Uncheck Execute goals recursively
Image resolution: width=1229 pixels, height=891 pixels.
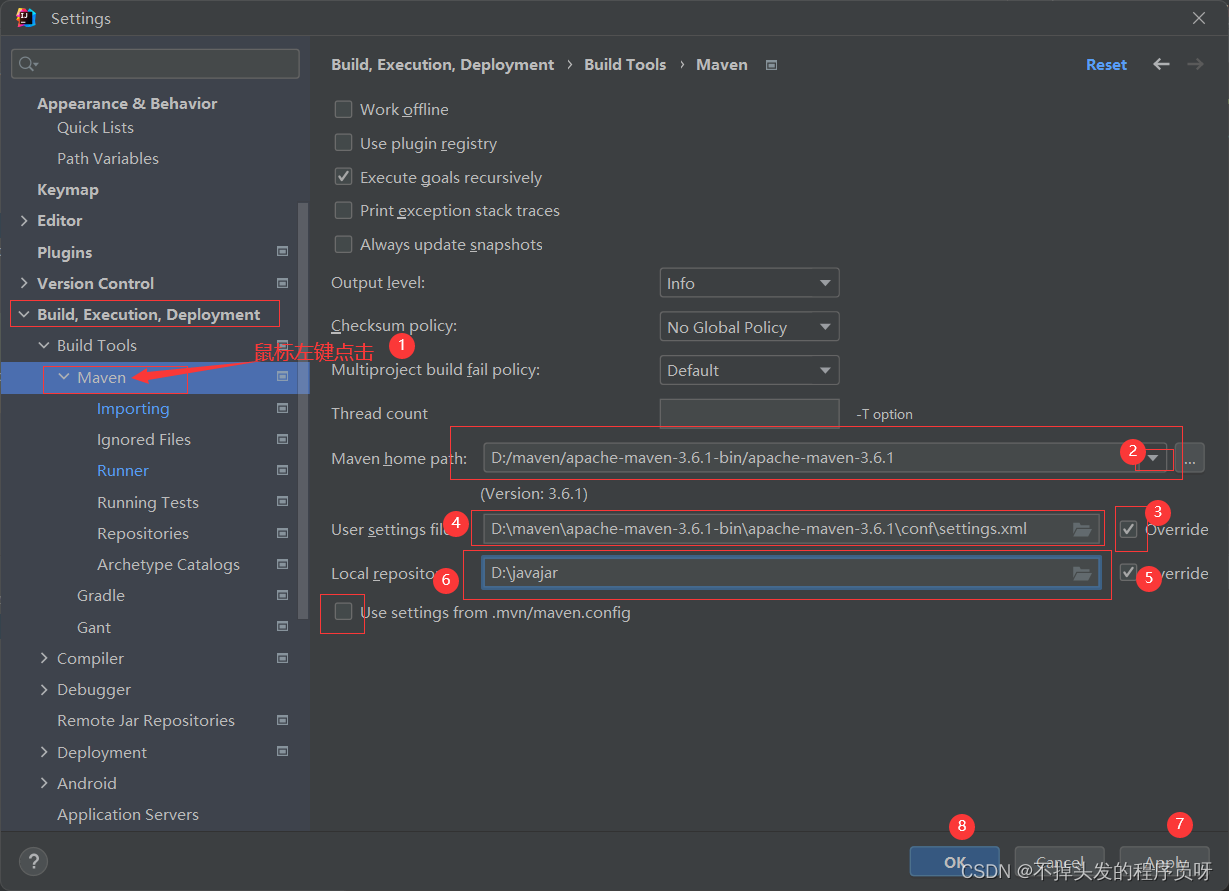[343, 177]
